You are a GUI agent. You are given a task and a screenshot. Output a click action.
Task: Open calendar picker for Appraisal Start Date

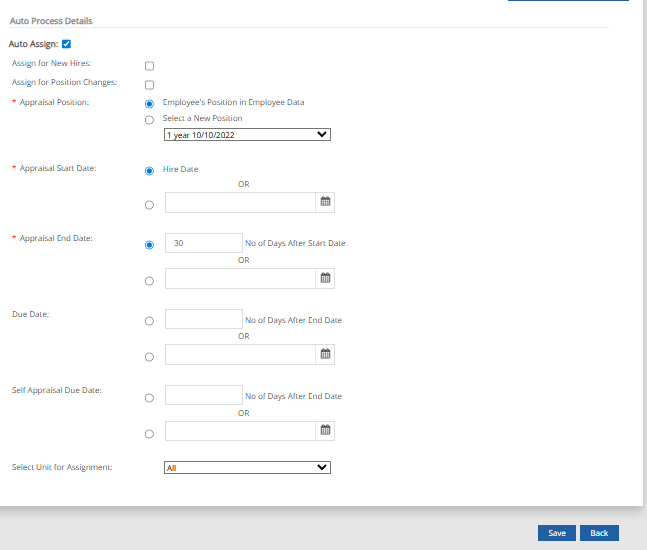pyautogui.click(x=325, y=203)
